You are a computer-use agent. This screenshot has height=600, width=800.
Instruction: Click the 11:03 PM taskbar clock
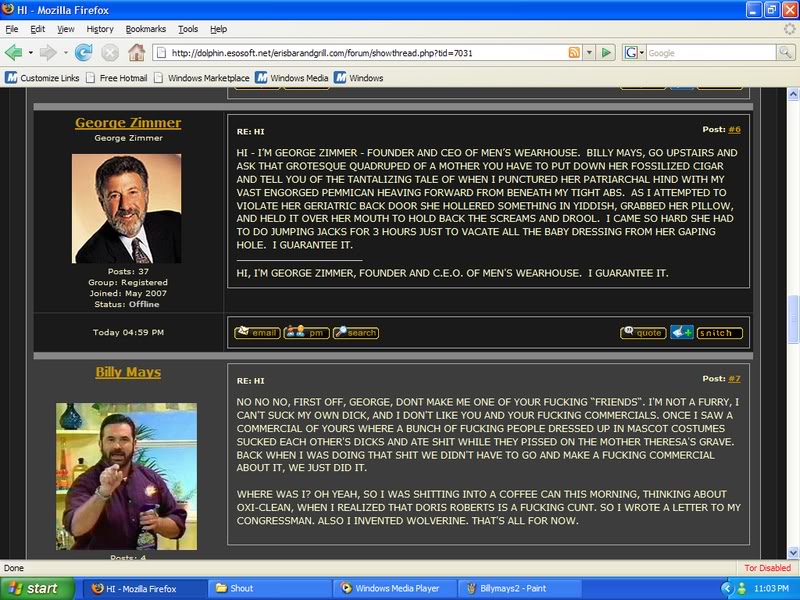(x=771, y=588)
